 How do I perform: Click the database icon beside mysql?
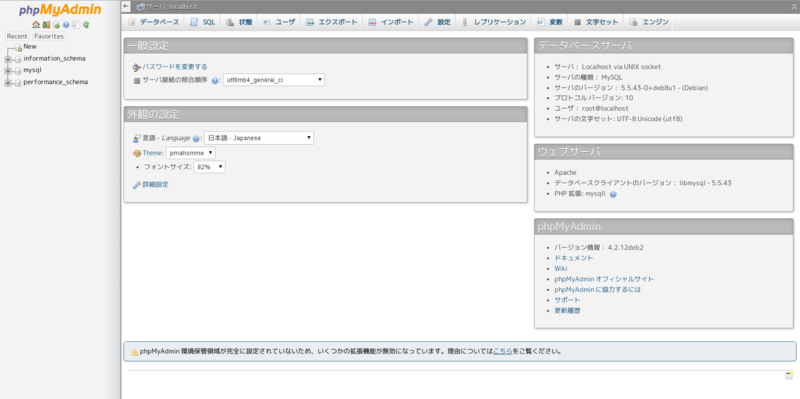point(18,71)
